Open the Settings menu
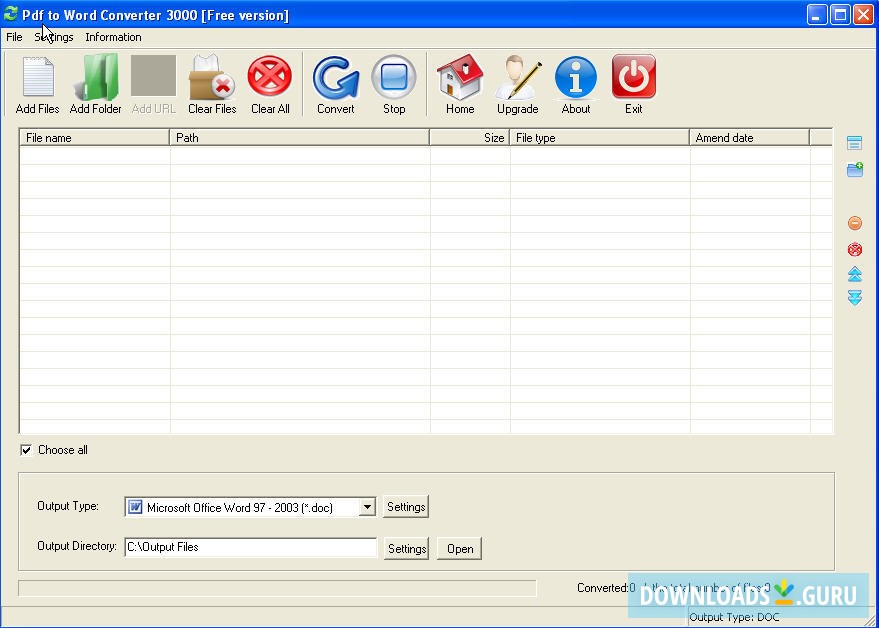879x628 pixels. click(x=54, y=37)
